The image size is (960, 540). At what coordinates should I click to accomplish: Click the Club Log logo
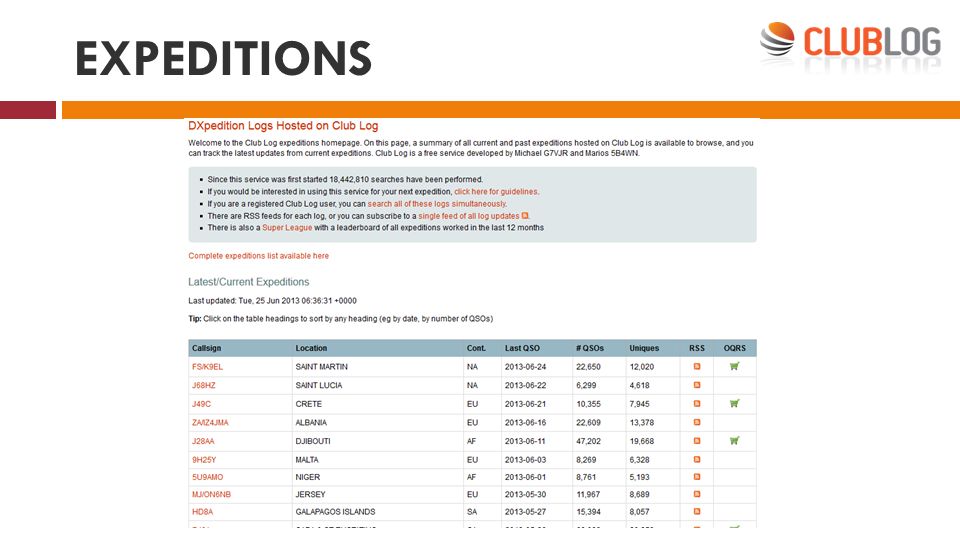pyautogui.click(x=850, y=43)
